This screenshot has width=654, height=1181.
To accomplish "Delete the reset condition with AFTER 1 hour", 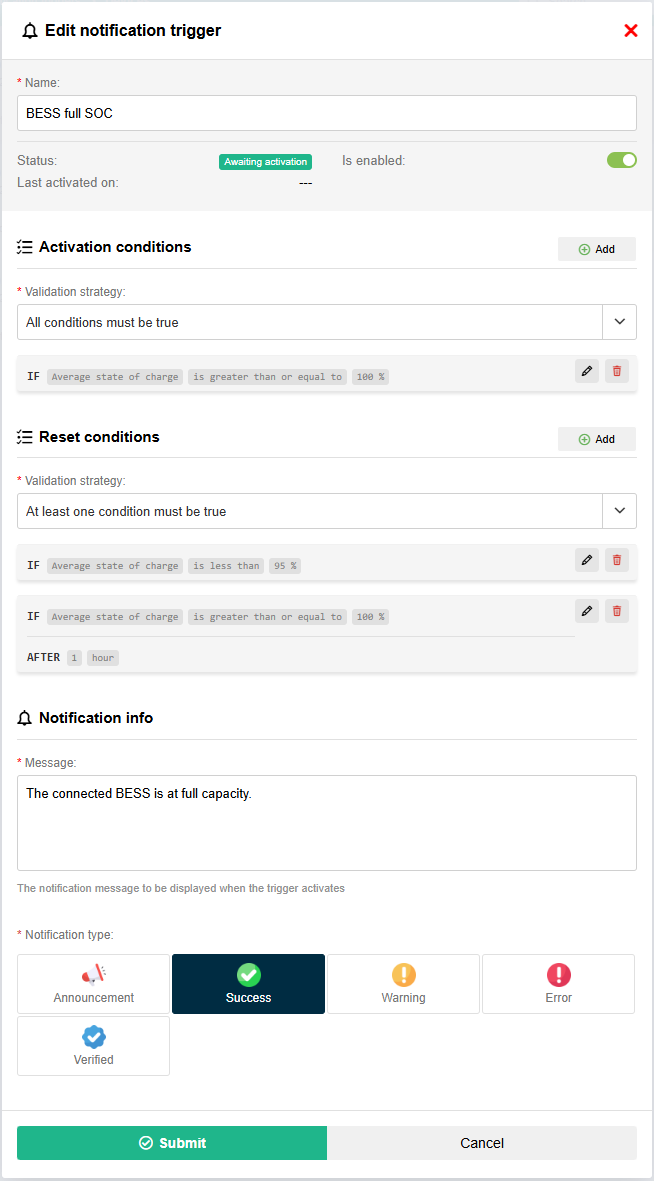I will pyautogui.click(x=616, y=610).
